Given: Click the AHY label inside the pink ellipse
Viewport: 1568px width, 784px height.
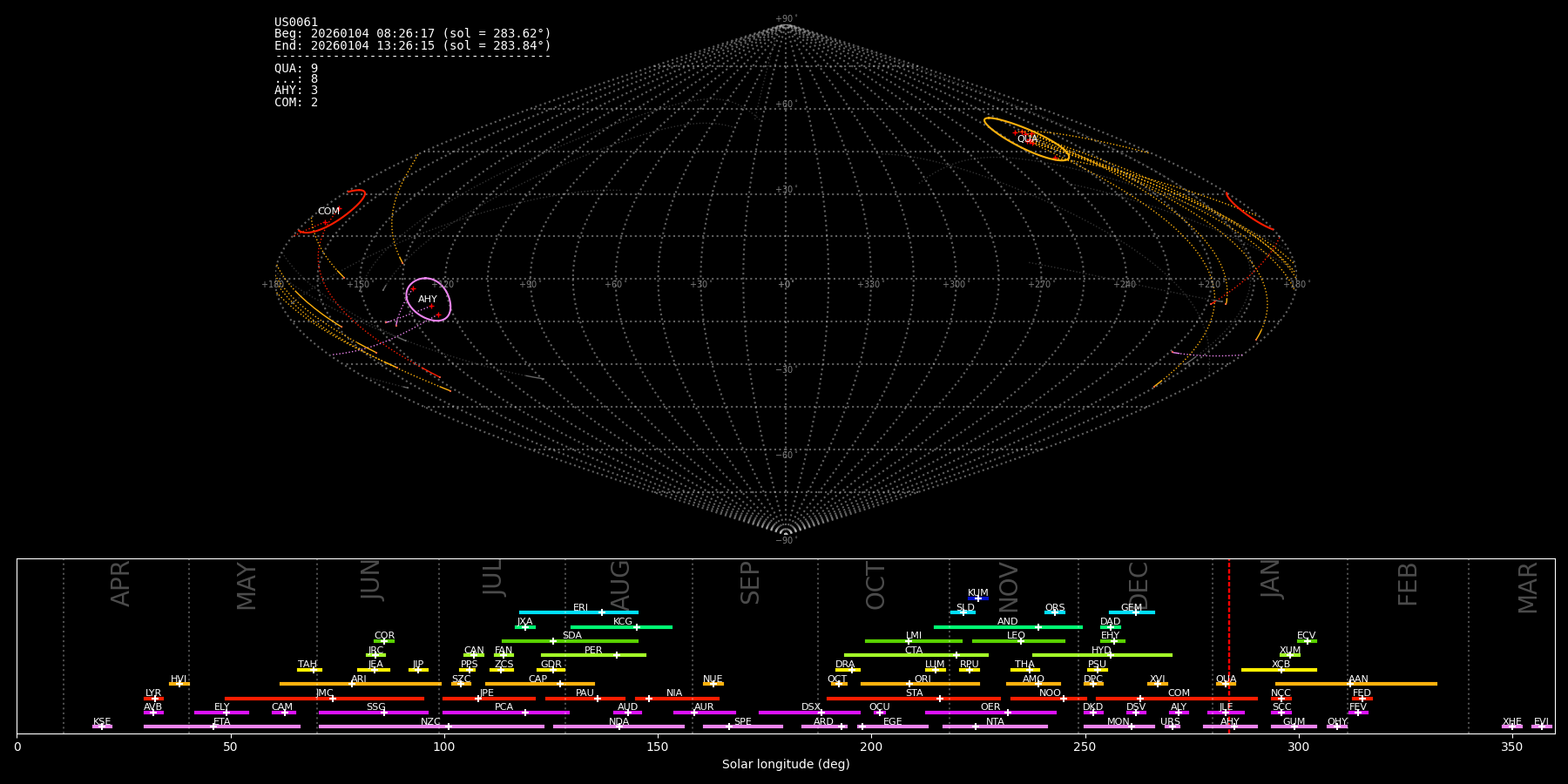Looking at the screenshot, I should [x=427, y=300].
